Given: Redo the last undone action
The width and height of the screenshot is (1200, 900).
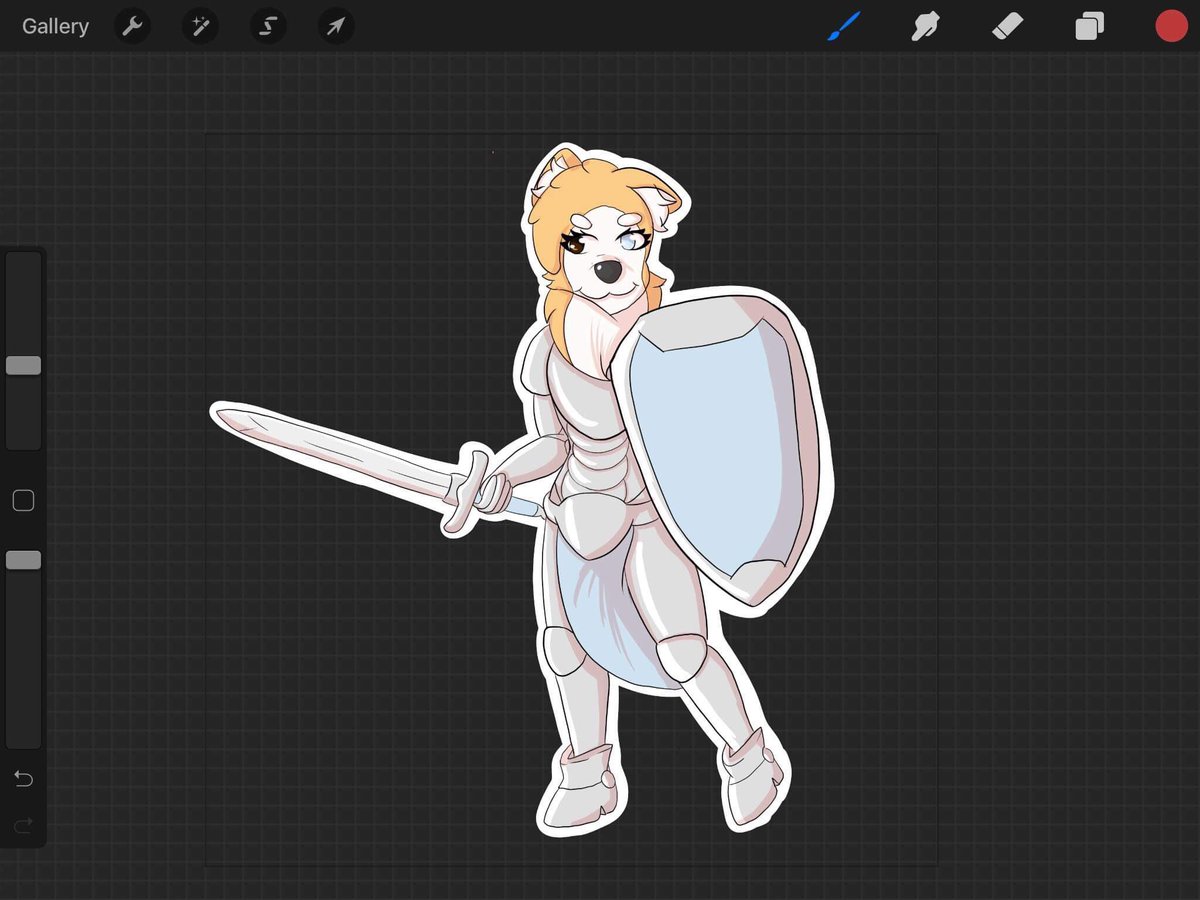Looking at the screenshot, I should [23, 825].
